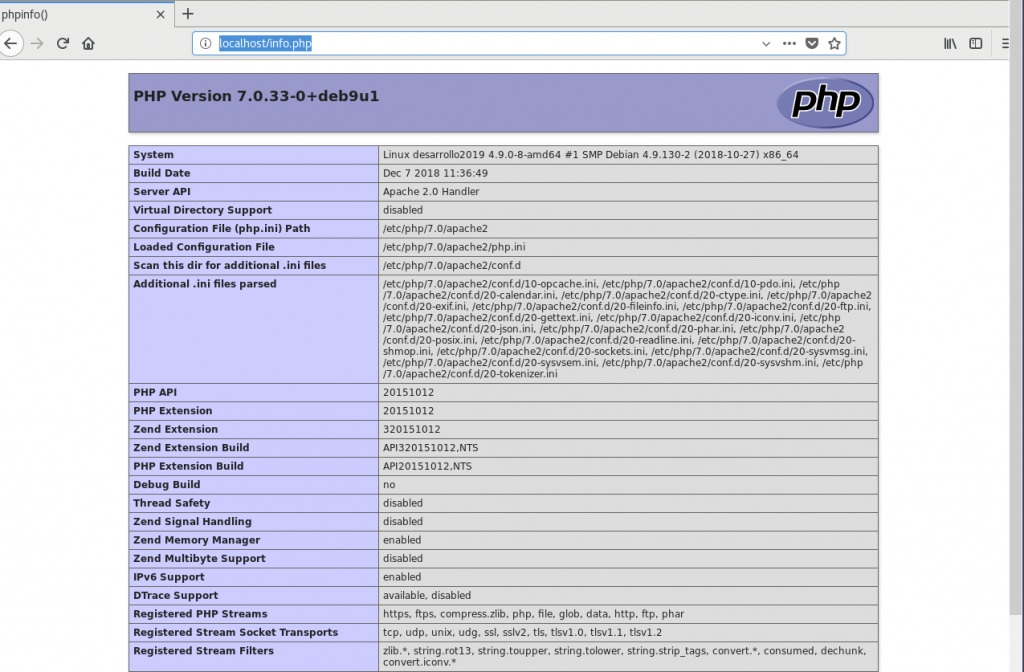Viewport: 1024px width, 672px height.
Task: Bookmark this page with the star
Action: coord(834,44)
